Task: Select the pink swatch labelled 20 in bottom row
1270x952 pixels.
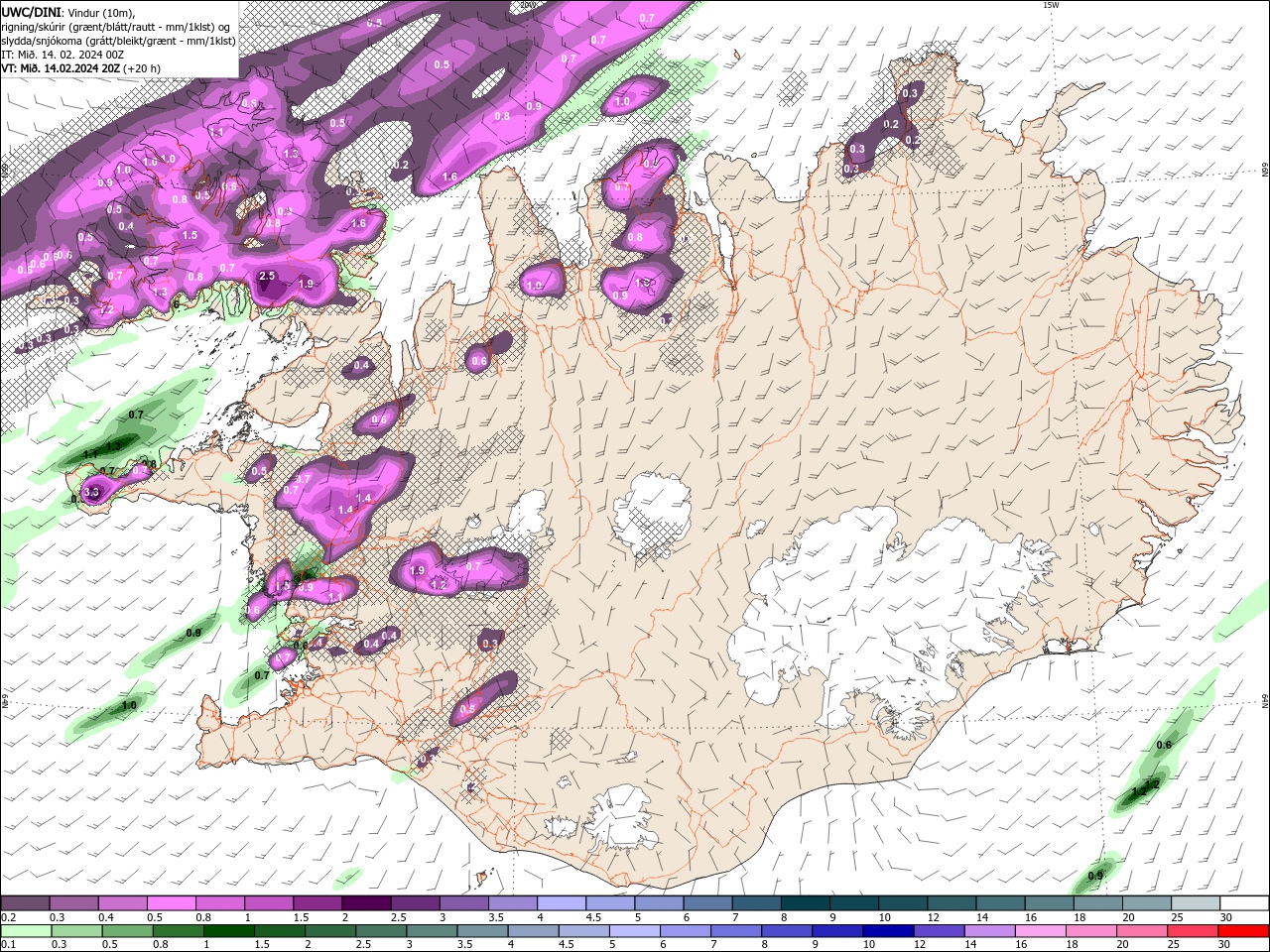Action: click(1141, 930)
